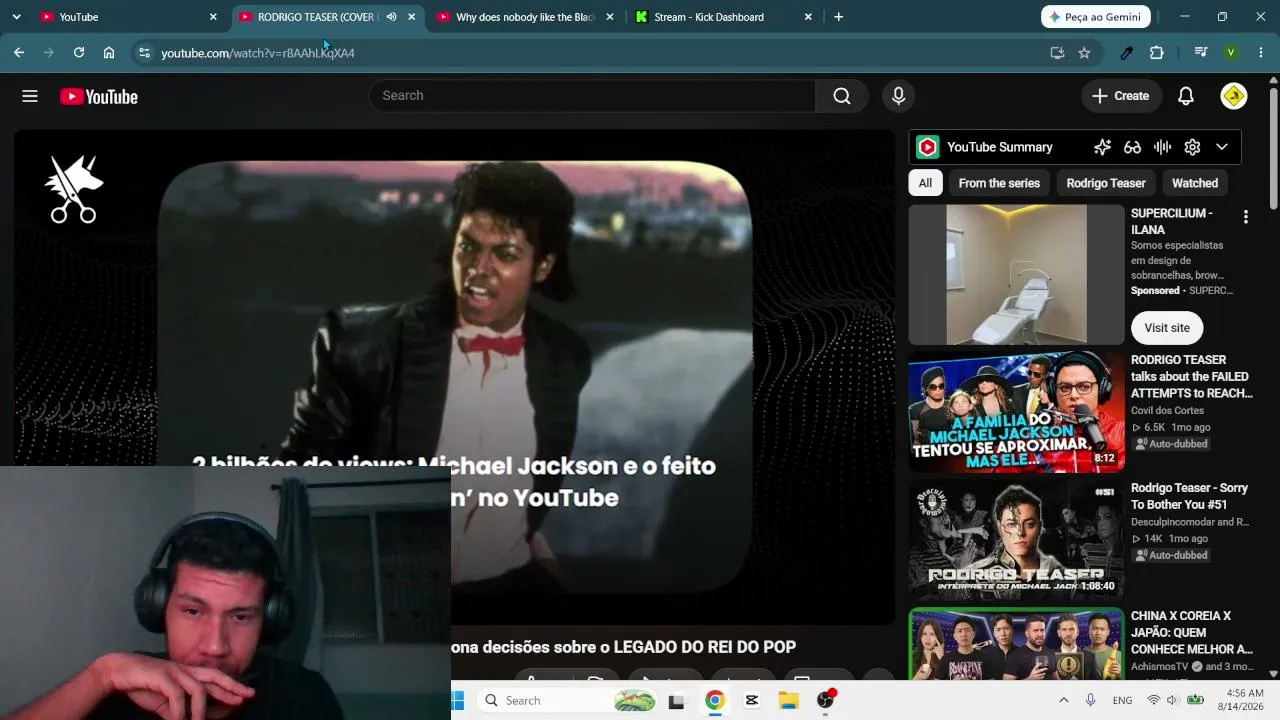1280x720 pixels.
Task: Switch to Stream - Kick Dashboard tab
Action: (724, 17)
